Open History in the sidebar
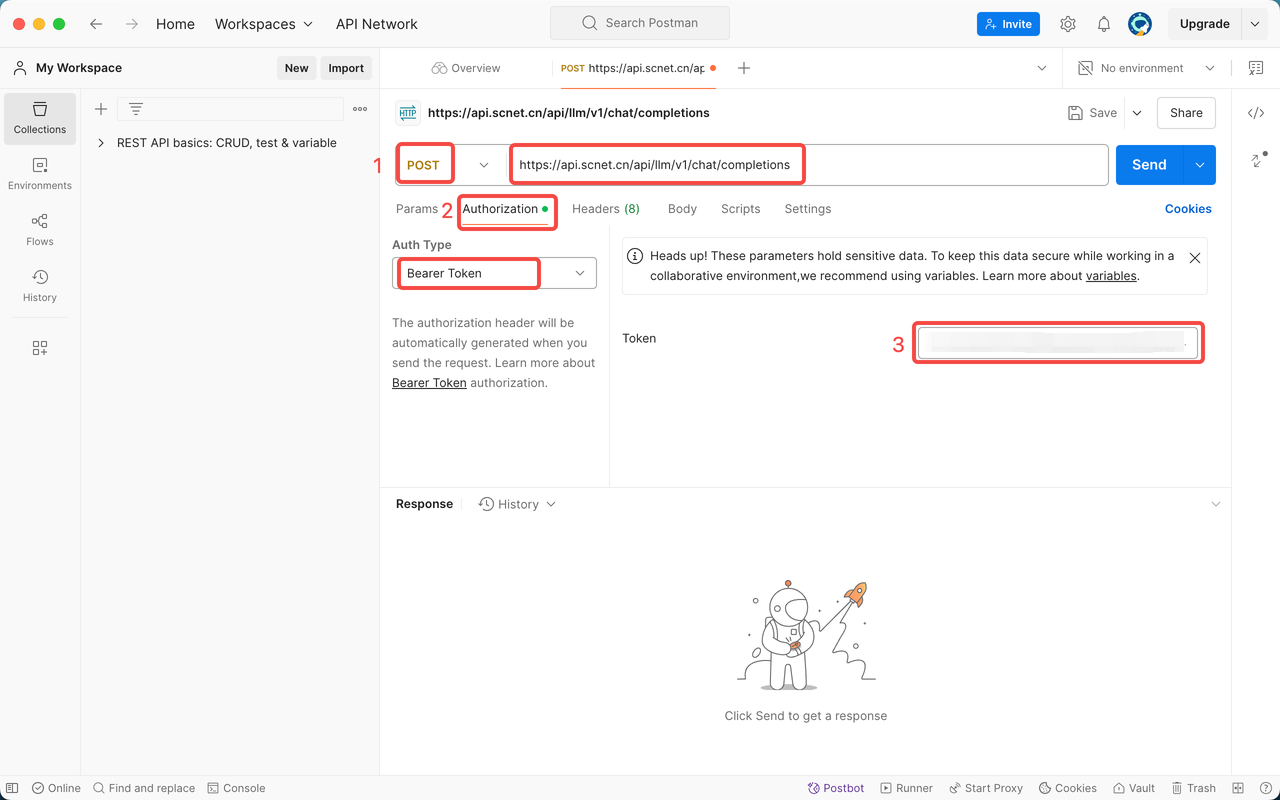 pyautogui.click(x=40, y=286)
